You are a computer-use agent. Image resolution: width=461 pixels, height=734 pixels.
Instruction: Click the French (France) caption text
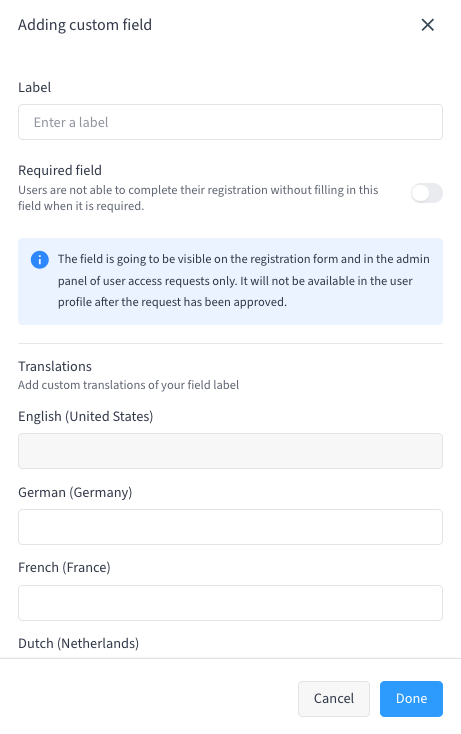(x=64, y=567)
